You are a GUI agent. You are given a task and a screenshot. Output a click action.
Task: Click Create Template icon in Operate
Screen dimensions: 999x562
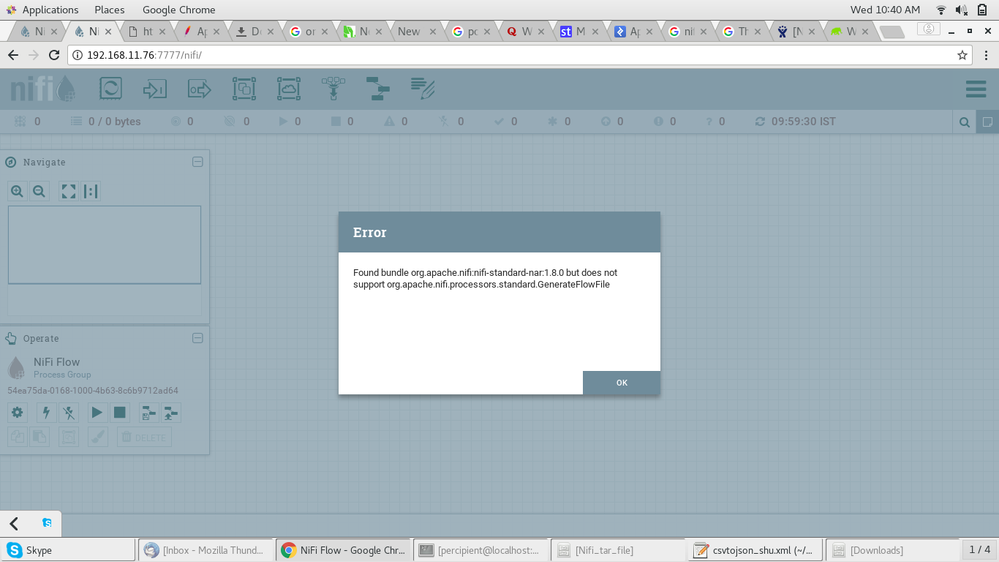click(148, 413)
